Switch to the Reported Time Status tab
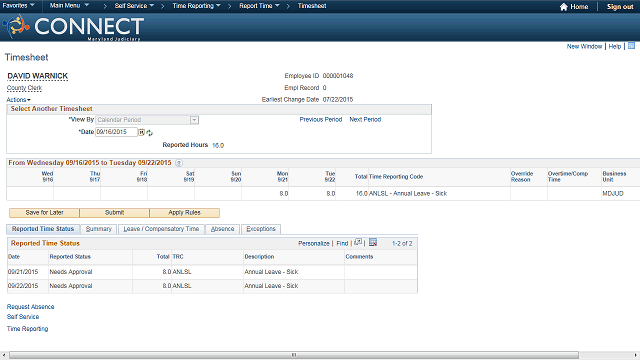The height and width of the screenshot is (360, 640). tap(43, 229)
